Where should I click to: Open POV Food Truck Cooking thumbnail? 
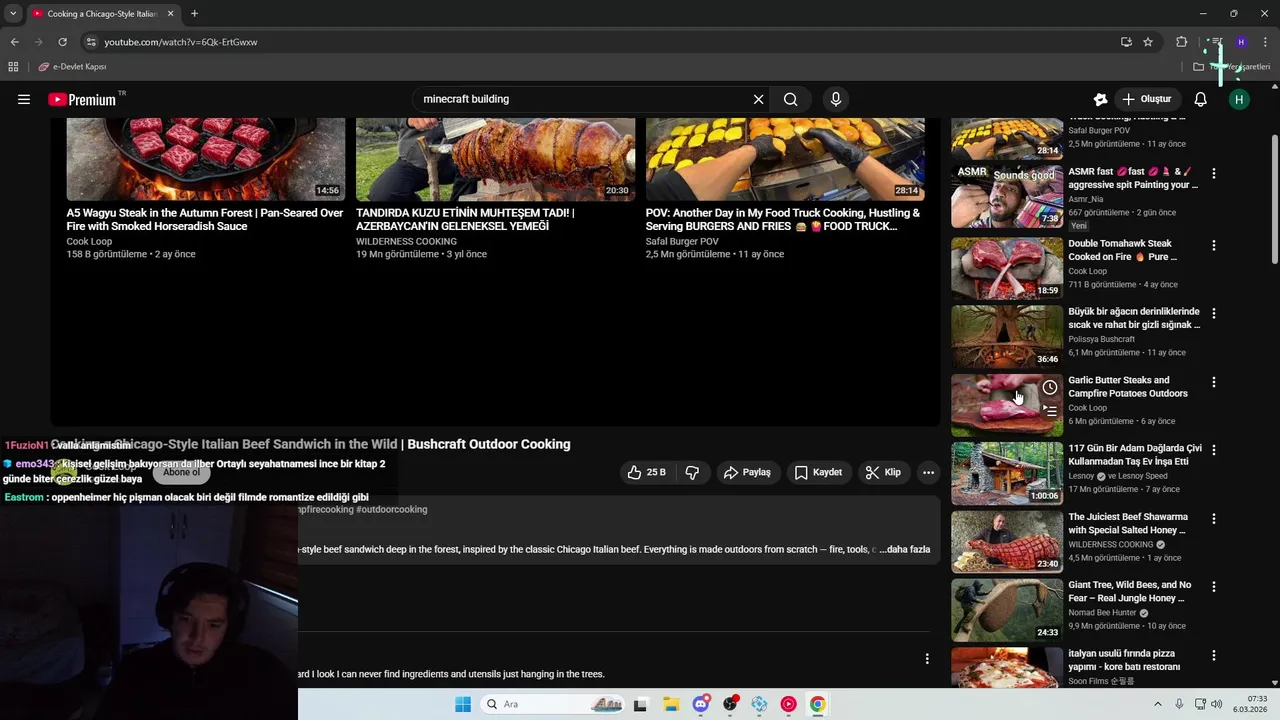point(785,159)
